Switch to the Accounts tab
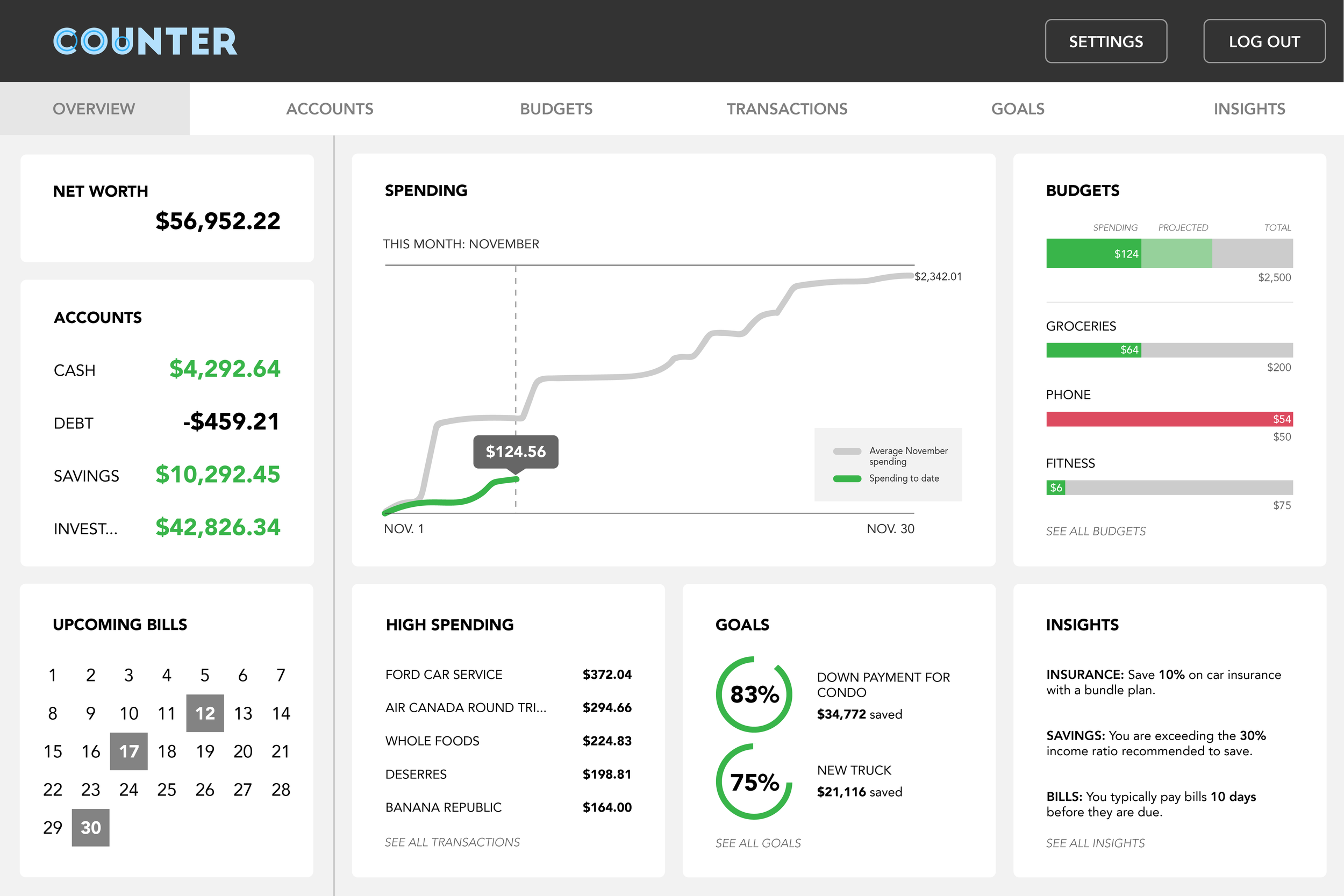Screen dimensions: 1344x896 330,109
